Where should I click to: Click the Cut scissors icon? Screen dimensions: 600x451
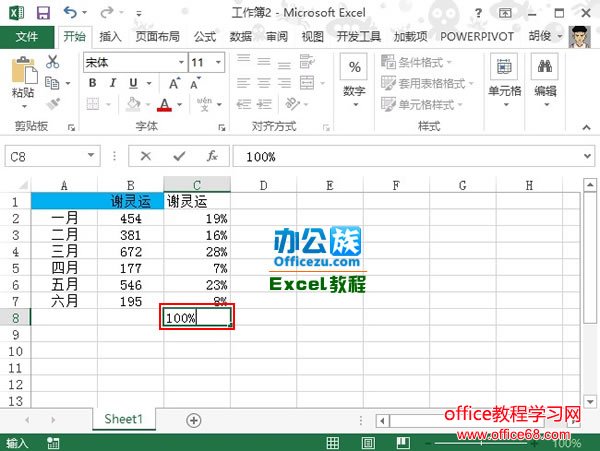[52, 62]
